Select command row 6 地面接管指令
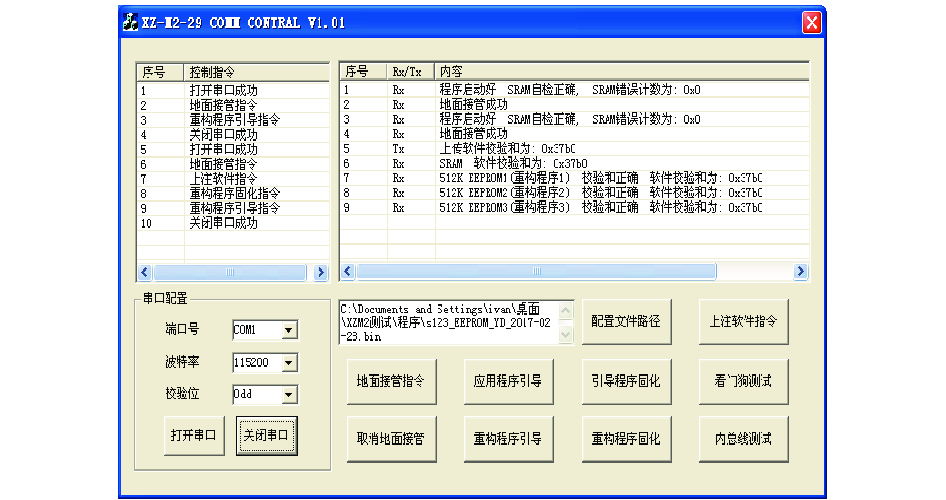The height and width of the screenshot is (500, 946). tap(233, 164)
